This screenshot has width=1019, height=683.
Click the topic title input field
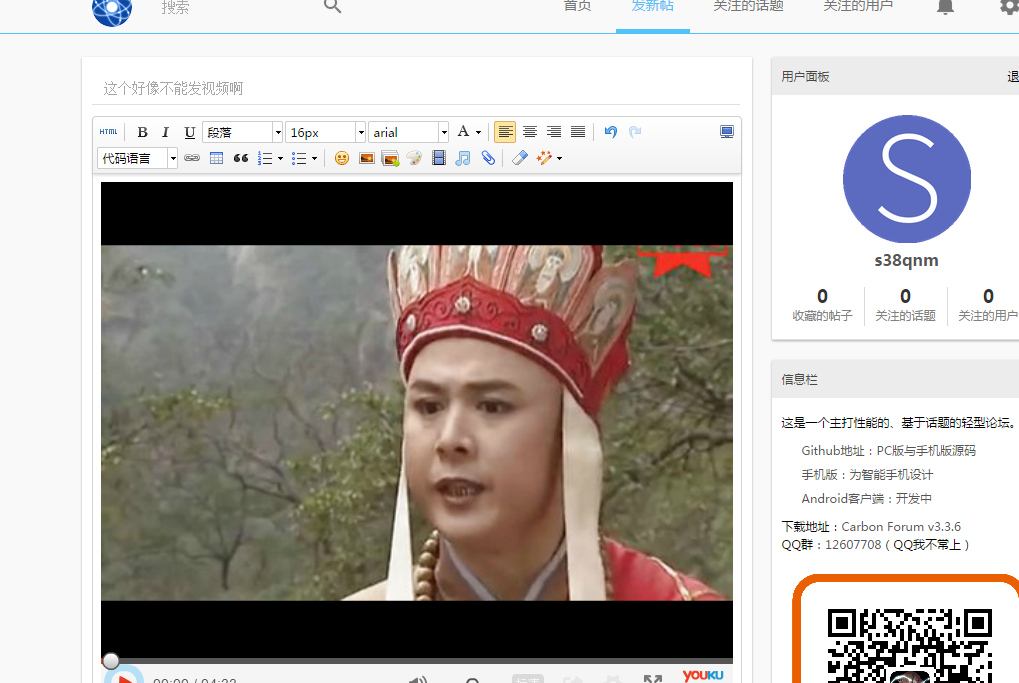[416, 88]
